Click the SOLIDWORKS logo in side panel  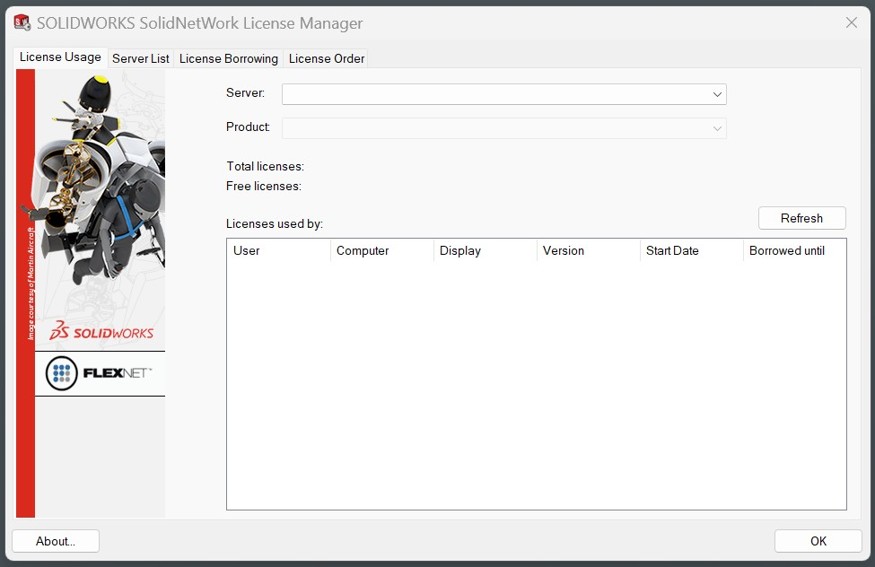click(102, 331)
